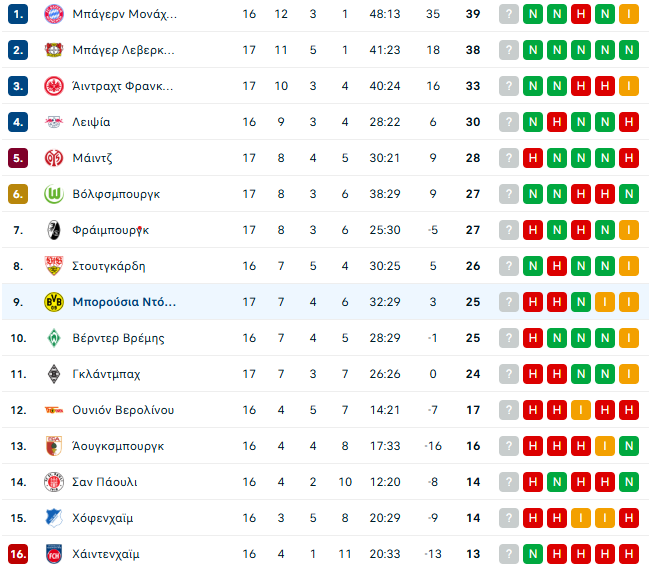
Task: Click the orange draw badge in Leipzig... Frankfurt row
Action: (x=629, y=86)
